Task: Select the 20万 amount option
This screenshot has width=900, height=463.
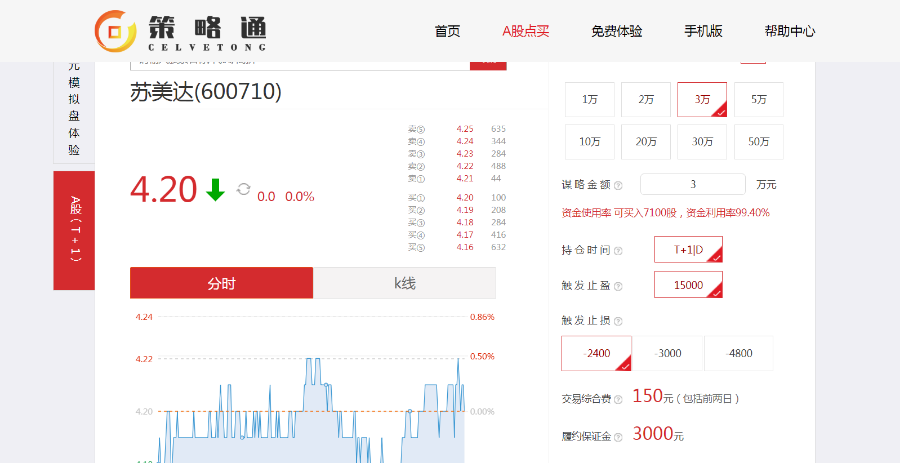Action: click(x=646, y=142)
